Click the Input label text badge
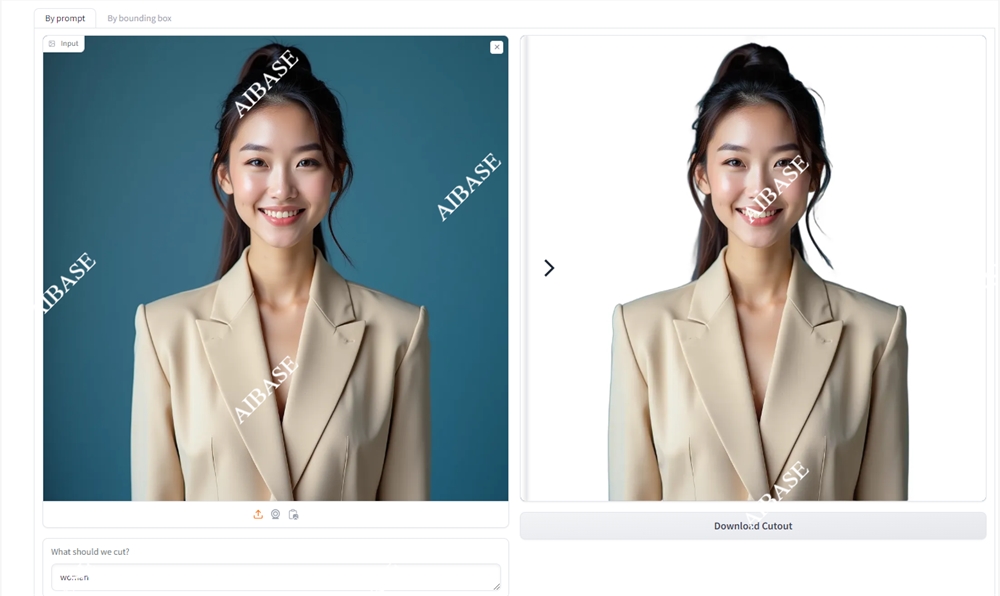This screenshot has height=596, width=1000. tap(69, 44)
